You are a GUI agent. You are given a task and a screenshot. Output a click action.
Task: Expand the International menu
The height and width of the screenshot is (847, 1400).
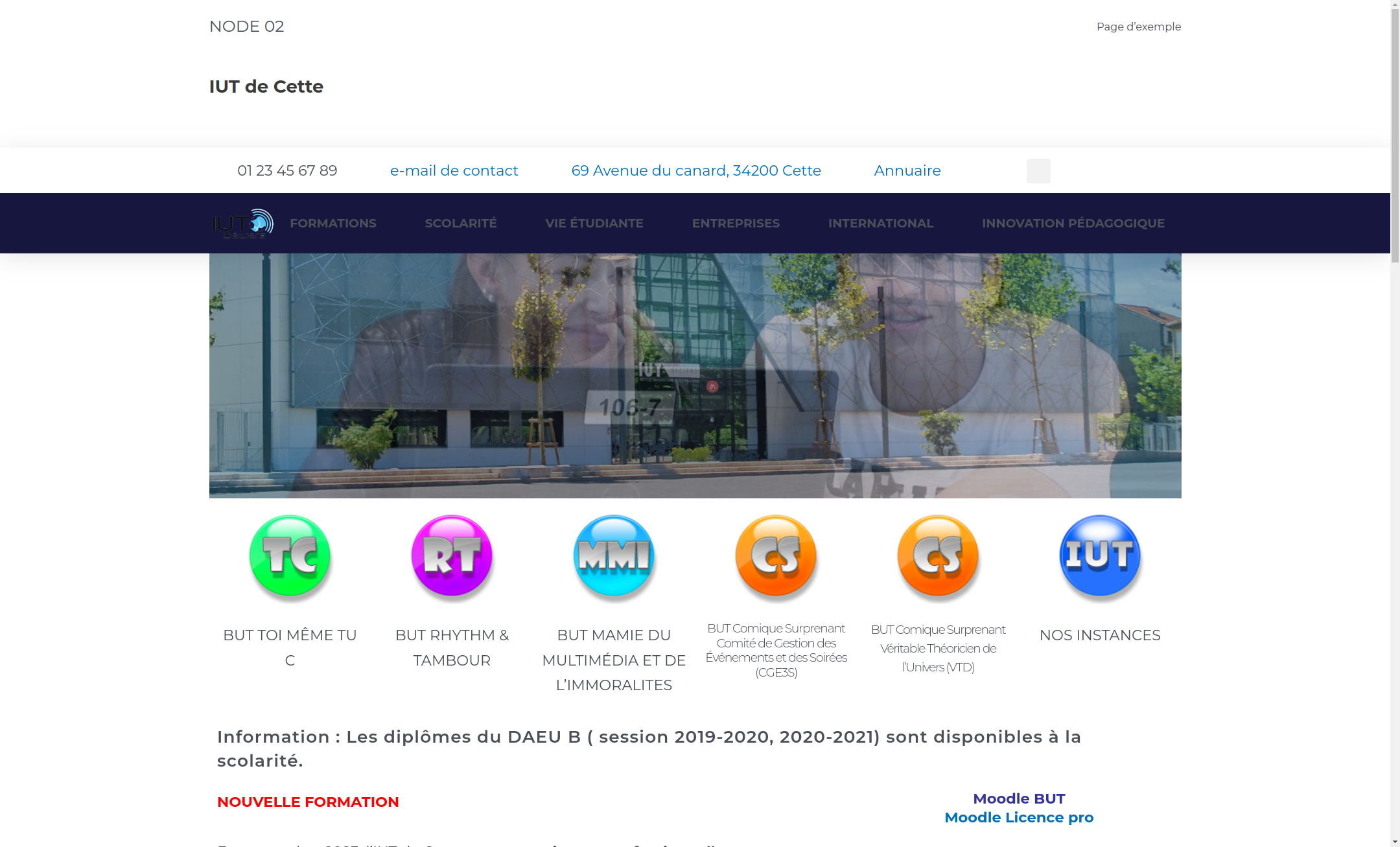[880, 224]
